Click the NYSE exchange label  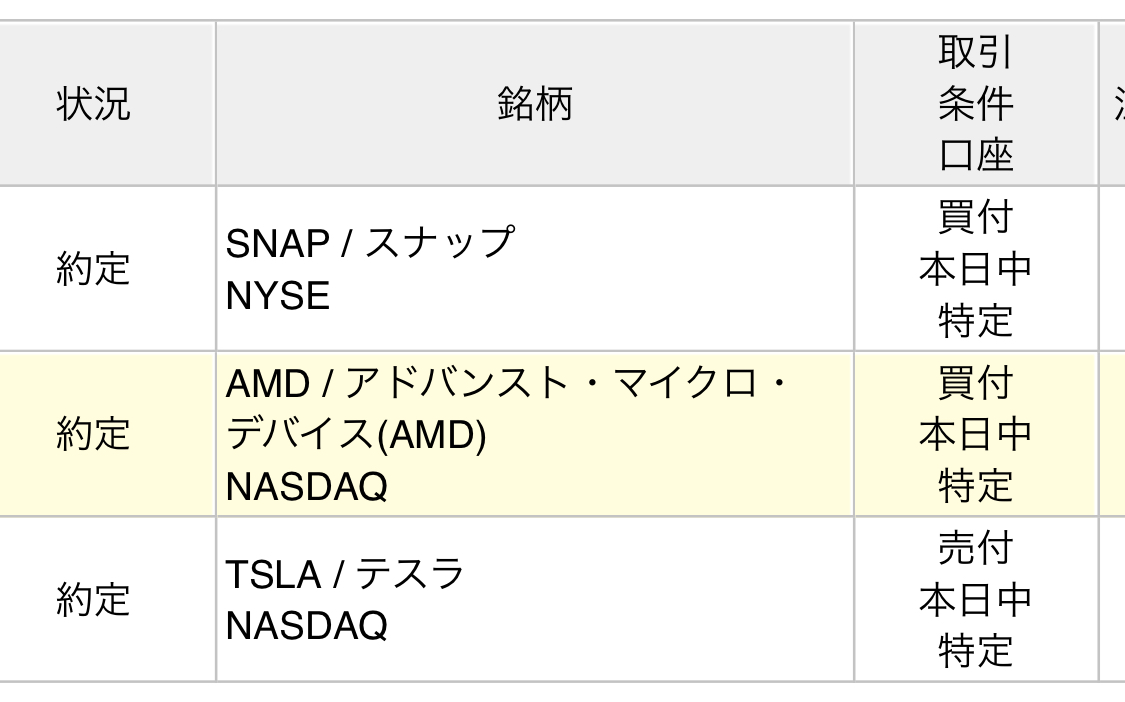coord(277,296)
